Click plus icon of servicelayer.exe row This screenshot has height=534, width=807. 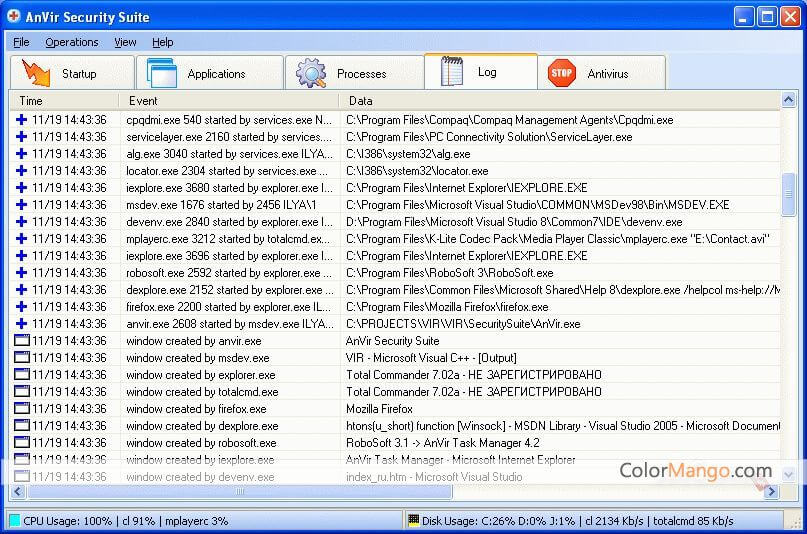click(21, 136)
